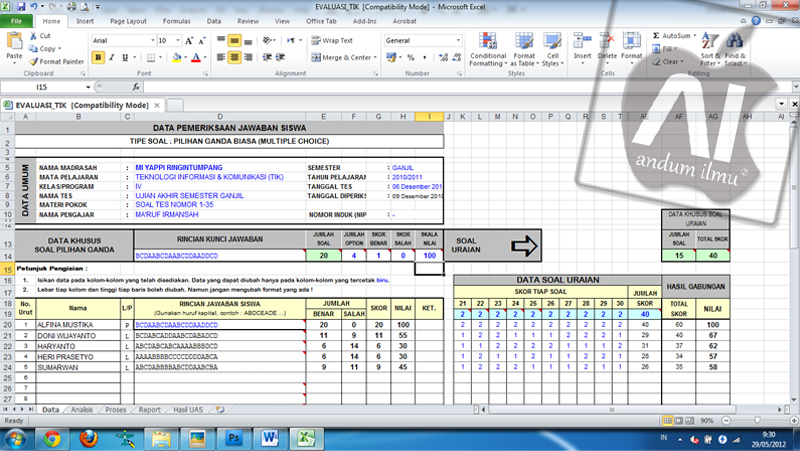
Task: Open the Analisis sheet tab
Action: [82, 410]
